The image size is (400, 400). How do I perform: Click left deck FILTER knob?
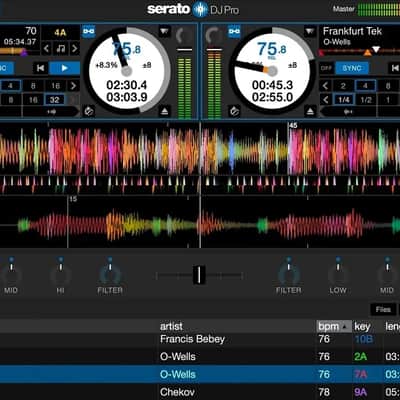tap(110, 275)
